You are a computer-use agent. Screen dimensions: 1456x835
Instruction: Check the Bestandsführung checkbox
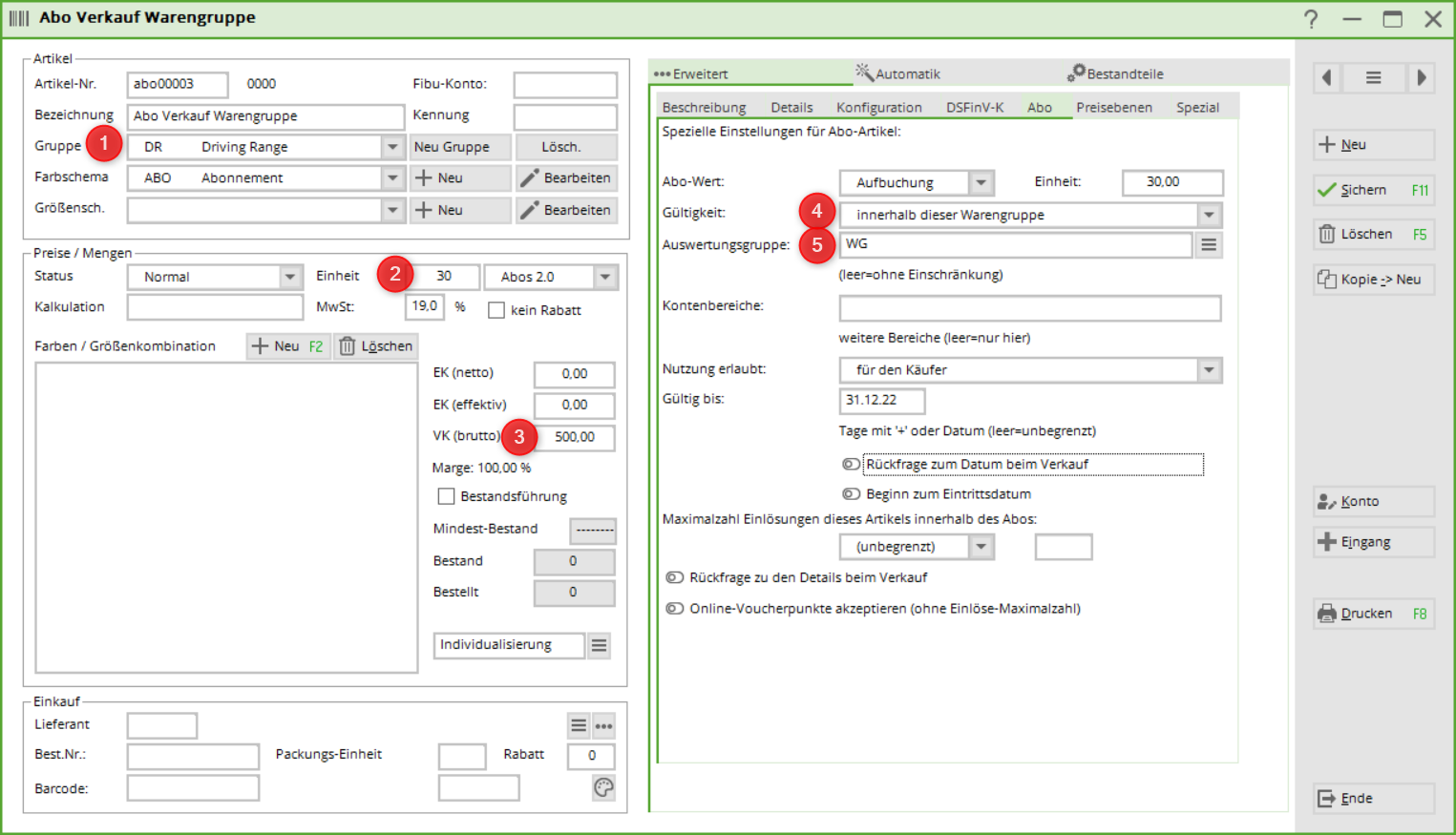click(x=446, y=496)
